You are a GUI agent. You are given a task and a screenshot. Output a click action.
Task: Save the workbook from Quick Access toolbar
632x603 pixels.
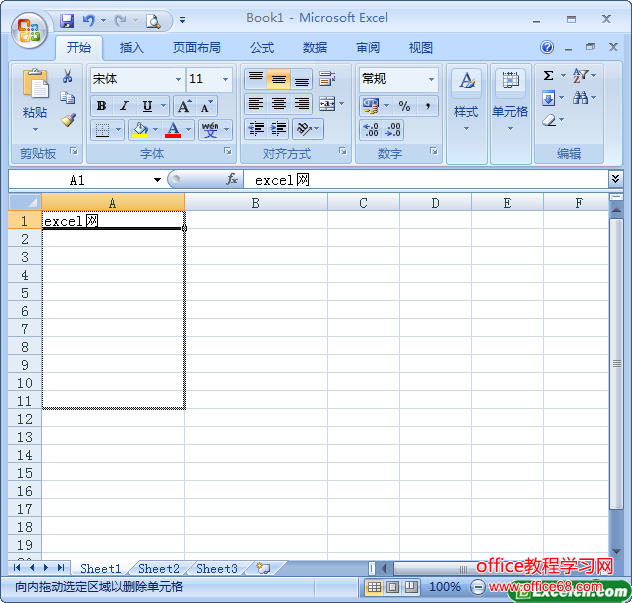click(x=67, y=21)
